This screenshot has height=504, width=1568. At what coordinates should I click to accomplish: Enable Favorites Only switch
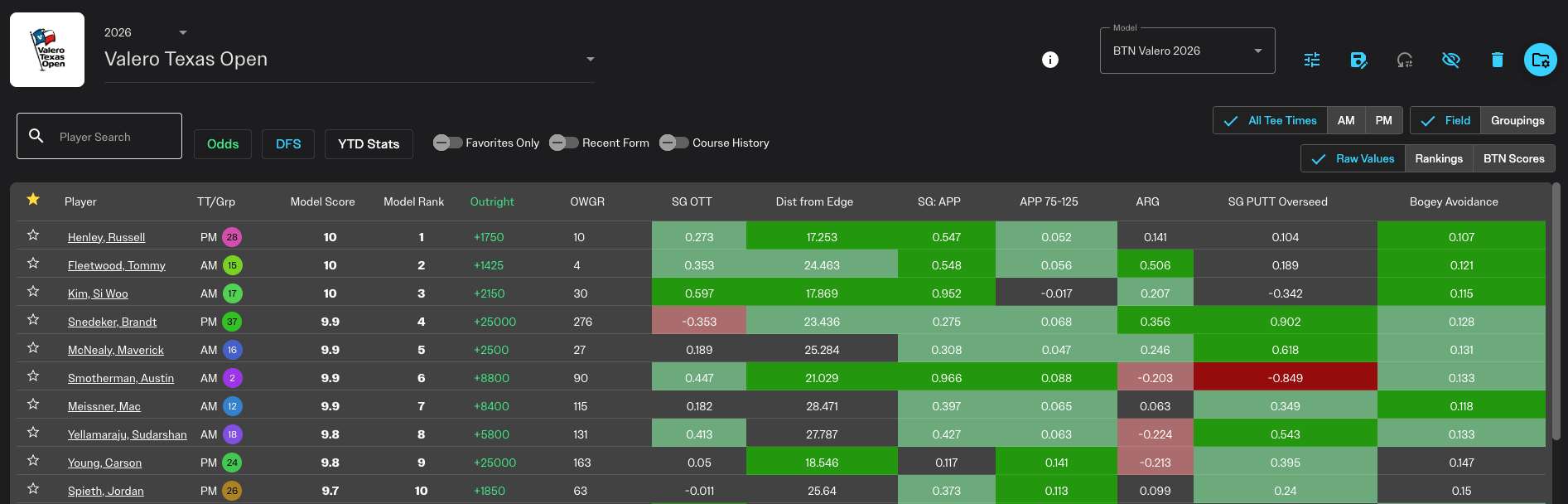[x=448, y=143]
